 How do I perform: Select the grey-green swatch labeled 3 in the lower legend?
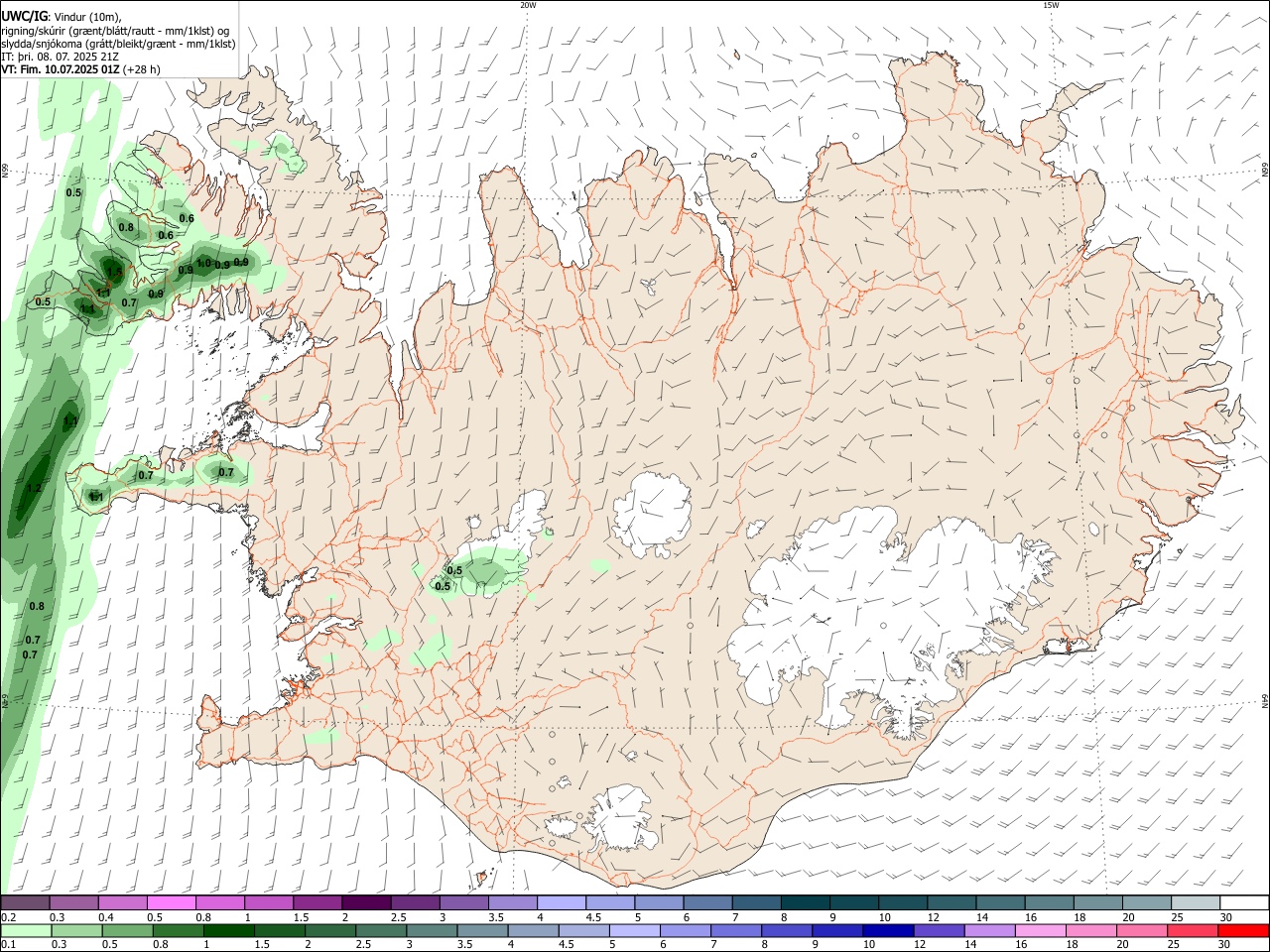432,930
